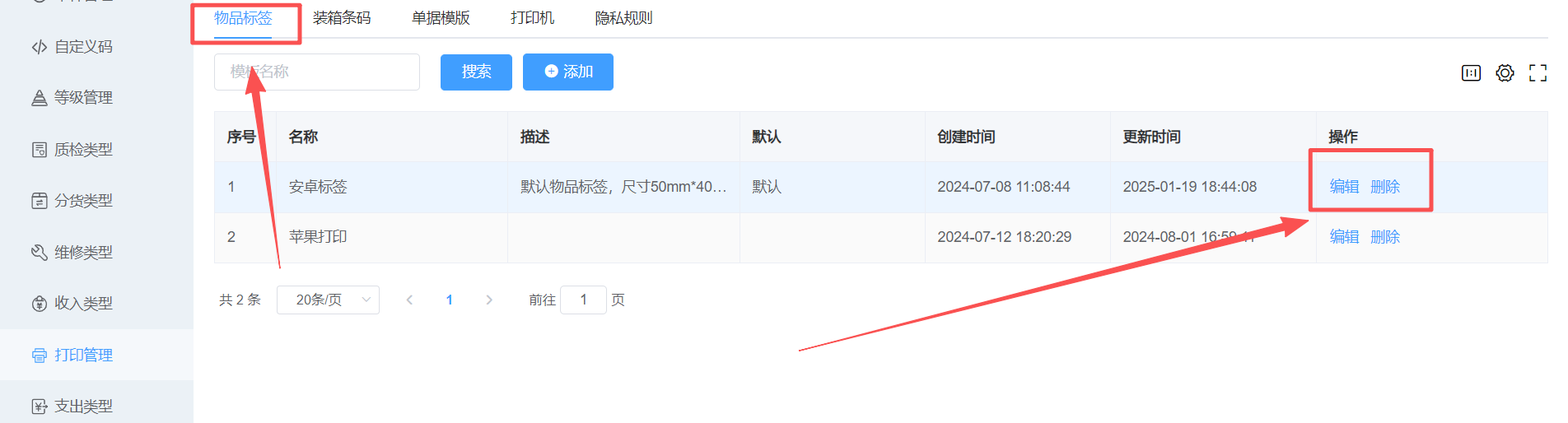
Task: Open 支出类型 sidebar item
Action: [x=82, y=407]
